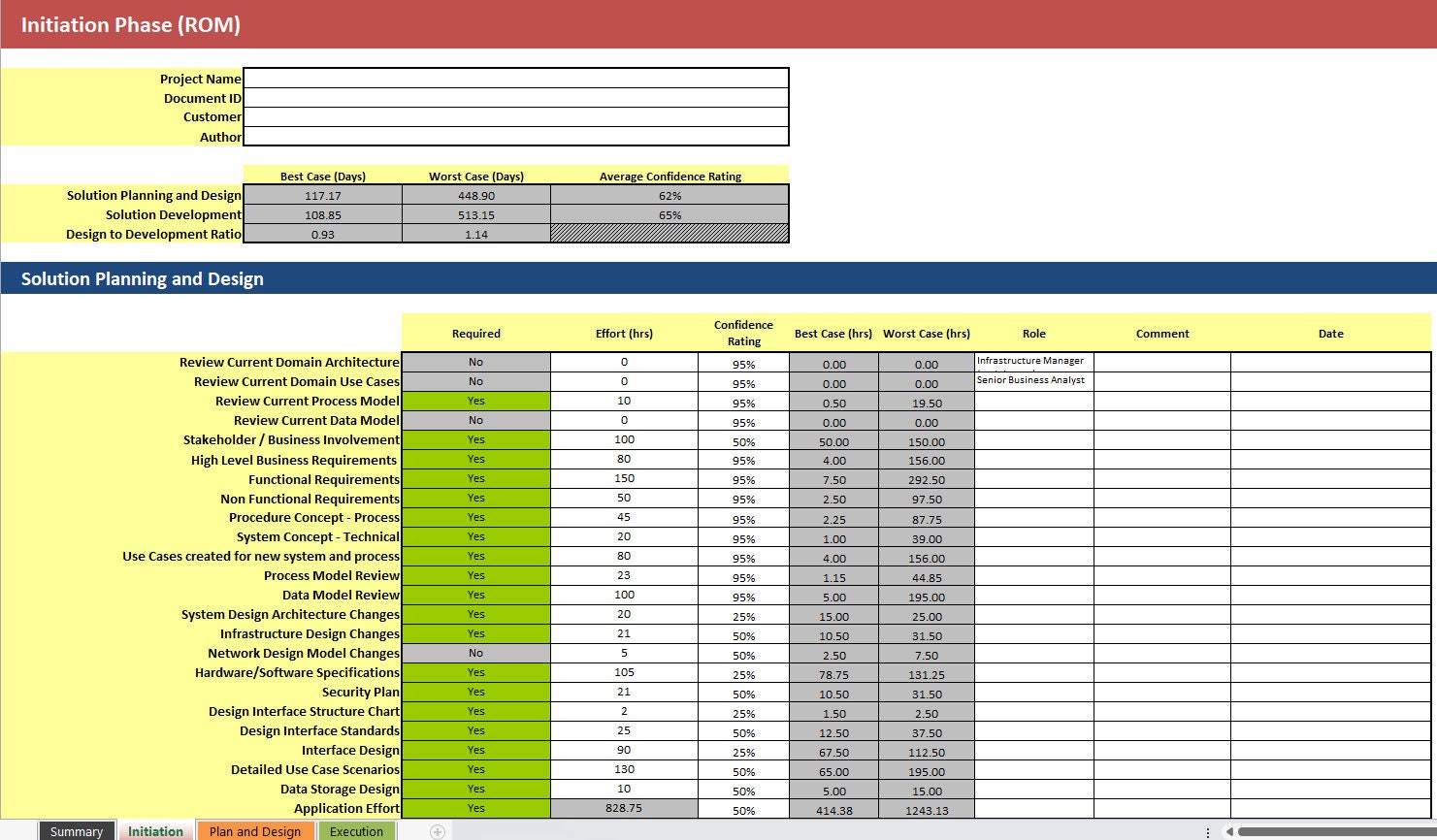
Task: Select the Author input cell
Action: pos(516,137)
